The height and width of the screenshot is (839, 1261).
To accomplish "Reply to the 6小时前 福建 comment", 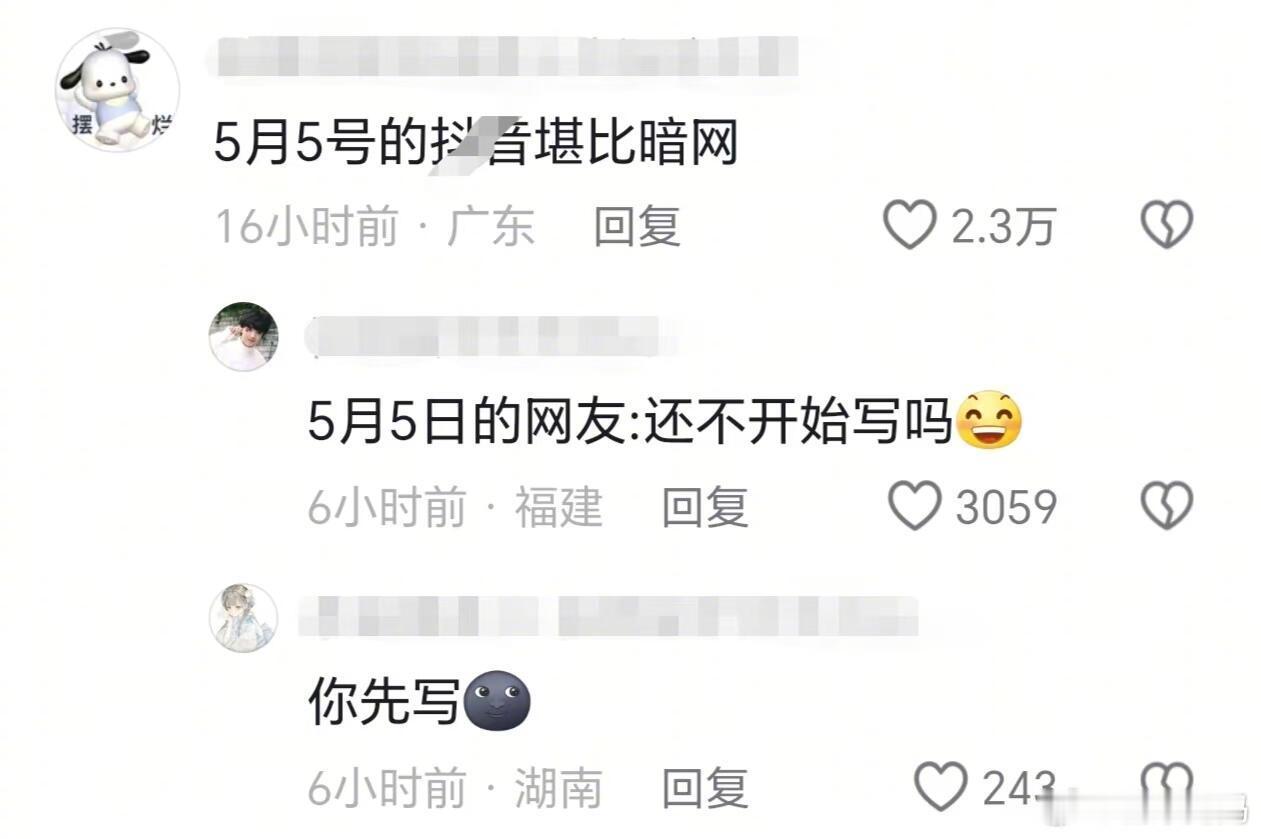I will pos(705,508).
